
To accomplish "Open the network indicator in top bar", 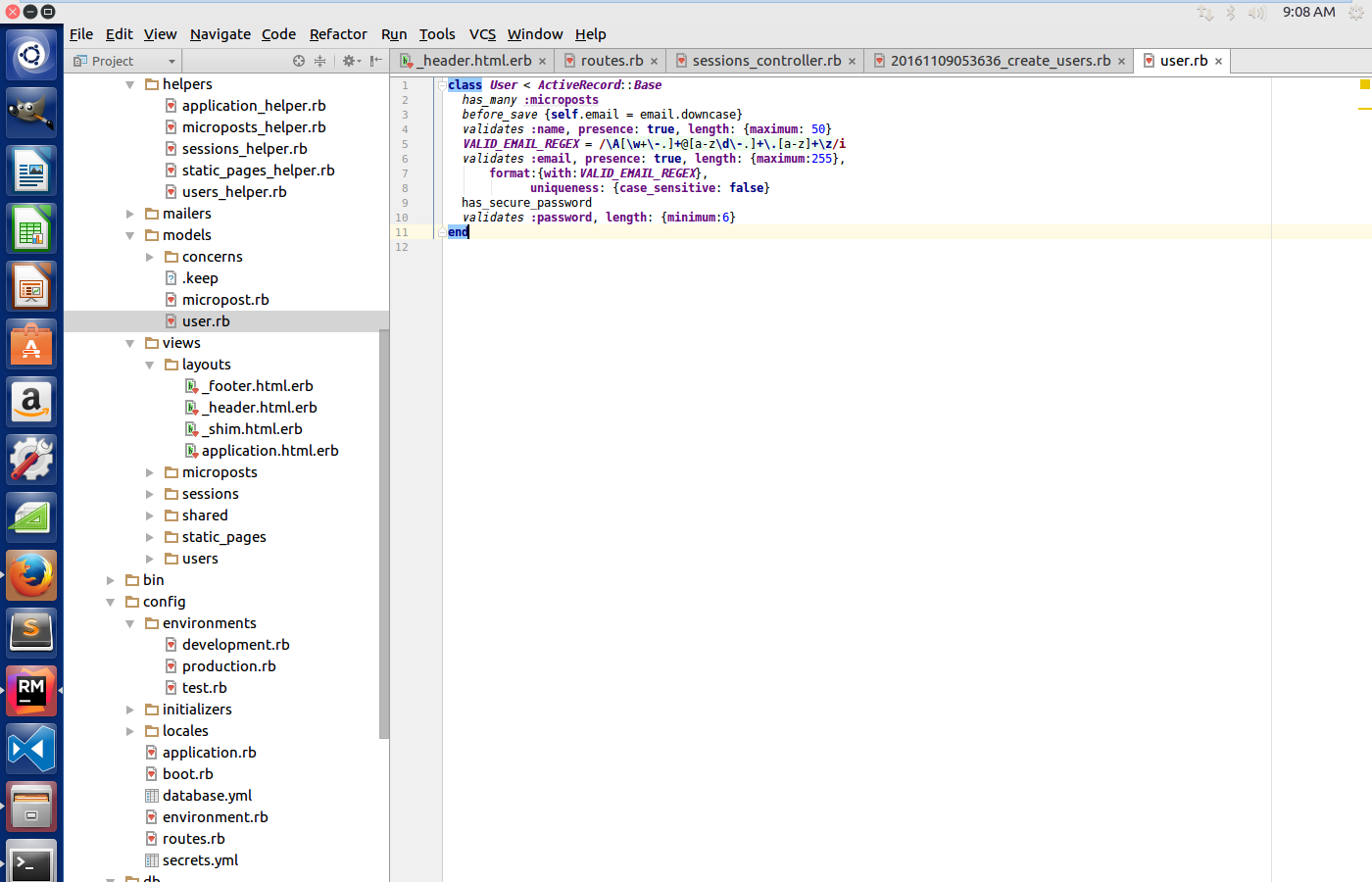I will click(1205, 13).
